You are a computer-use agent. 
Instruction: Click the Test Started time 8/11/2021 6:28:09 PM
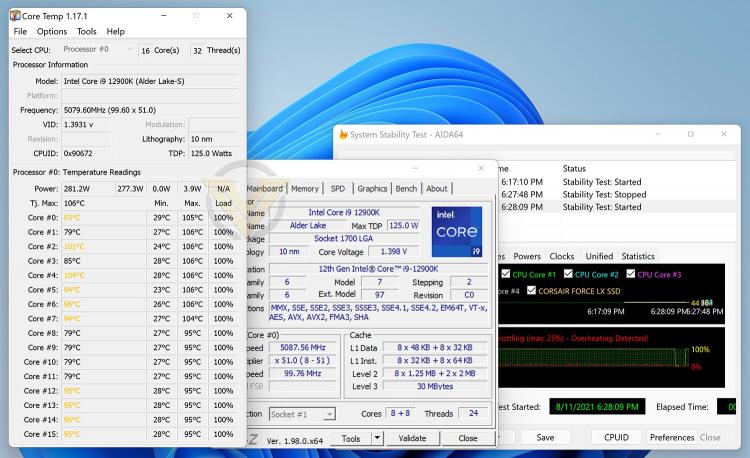[x=597, y=407]
